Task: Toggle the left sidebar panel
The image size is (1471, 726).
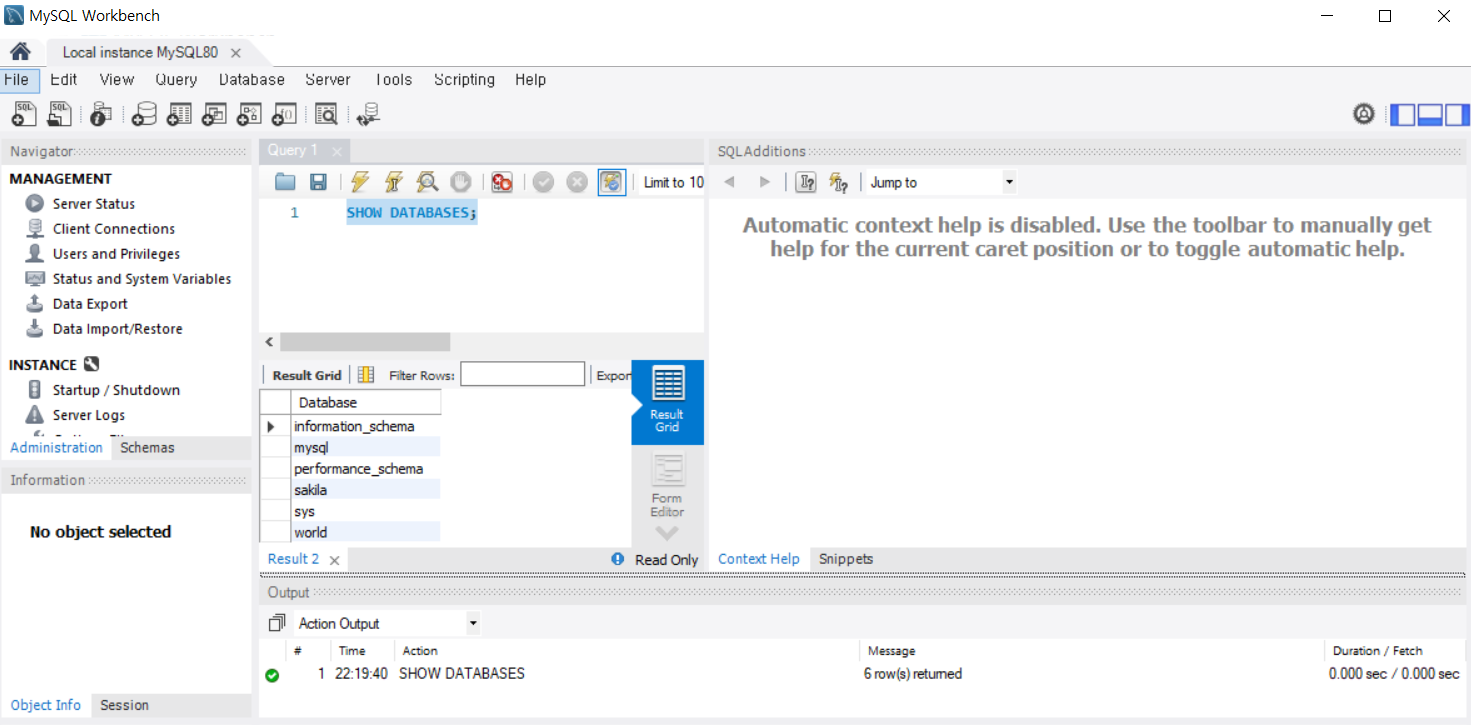Action: (1403, 114)
